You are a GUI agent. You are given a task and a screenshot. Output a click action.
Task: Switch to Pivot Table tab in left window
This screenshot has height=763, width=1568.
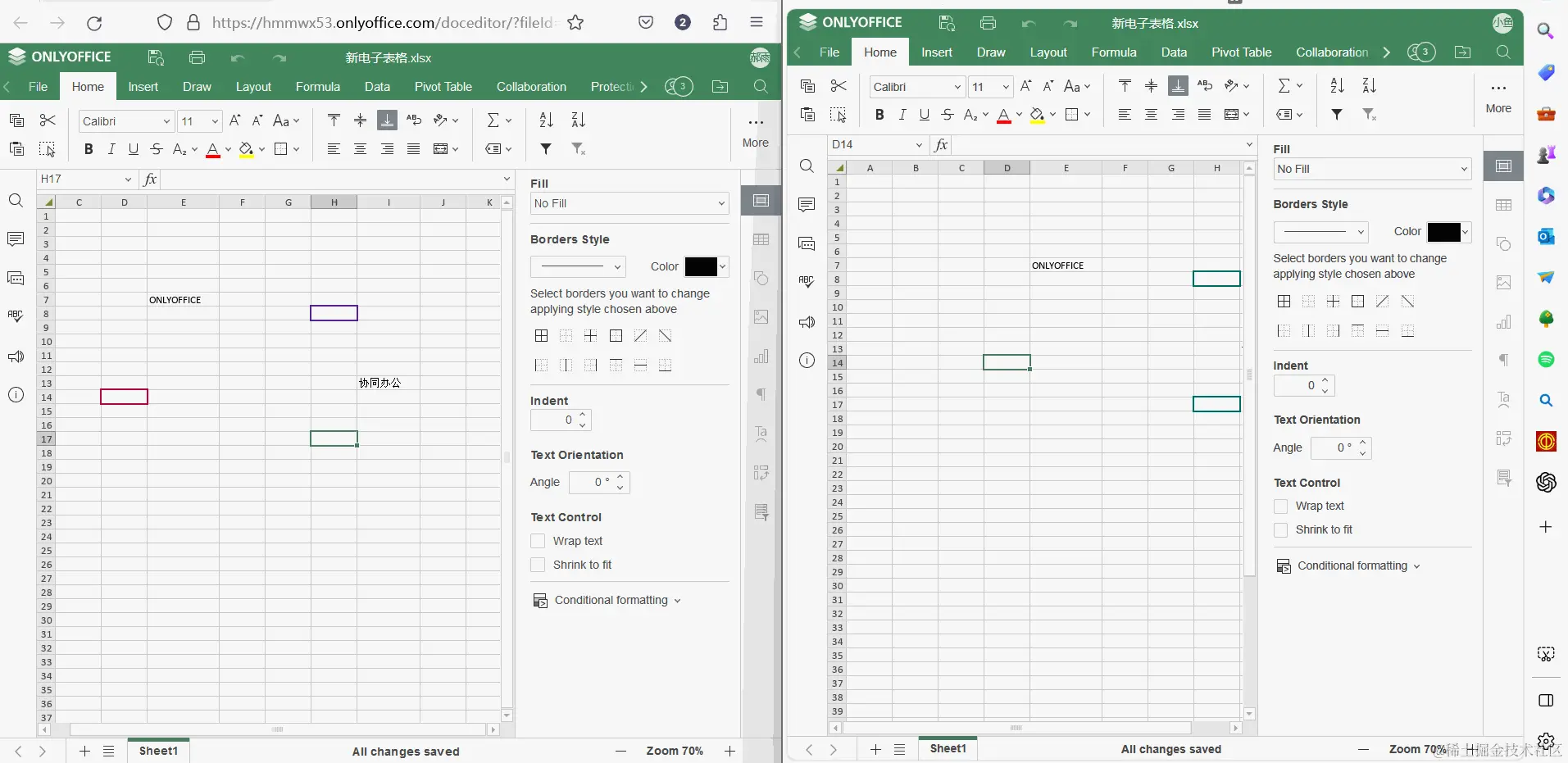(443, 87)
